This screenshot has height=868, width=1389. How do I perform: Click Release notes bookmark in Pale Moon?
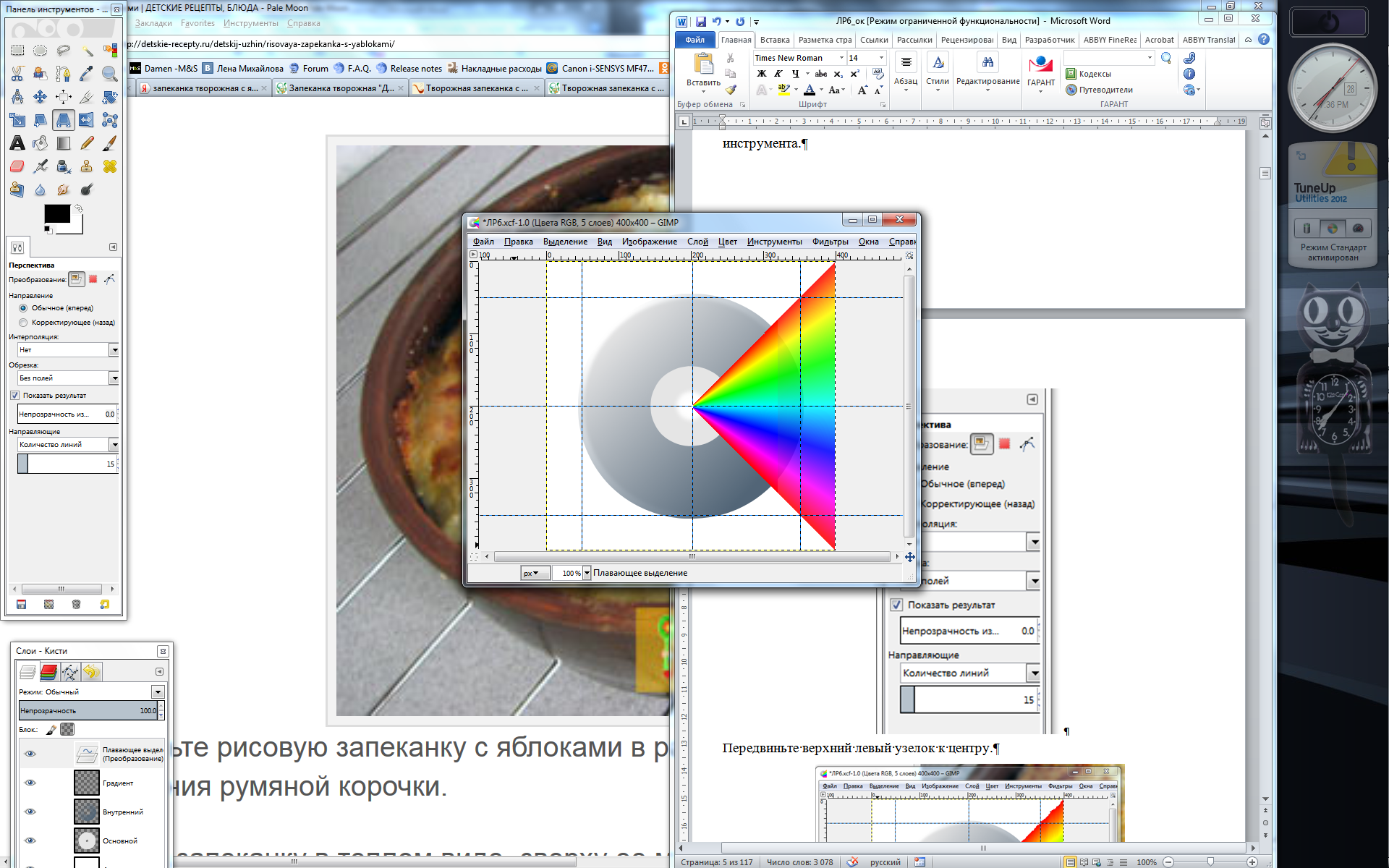(x=409, y=69)
